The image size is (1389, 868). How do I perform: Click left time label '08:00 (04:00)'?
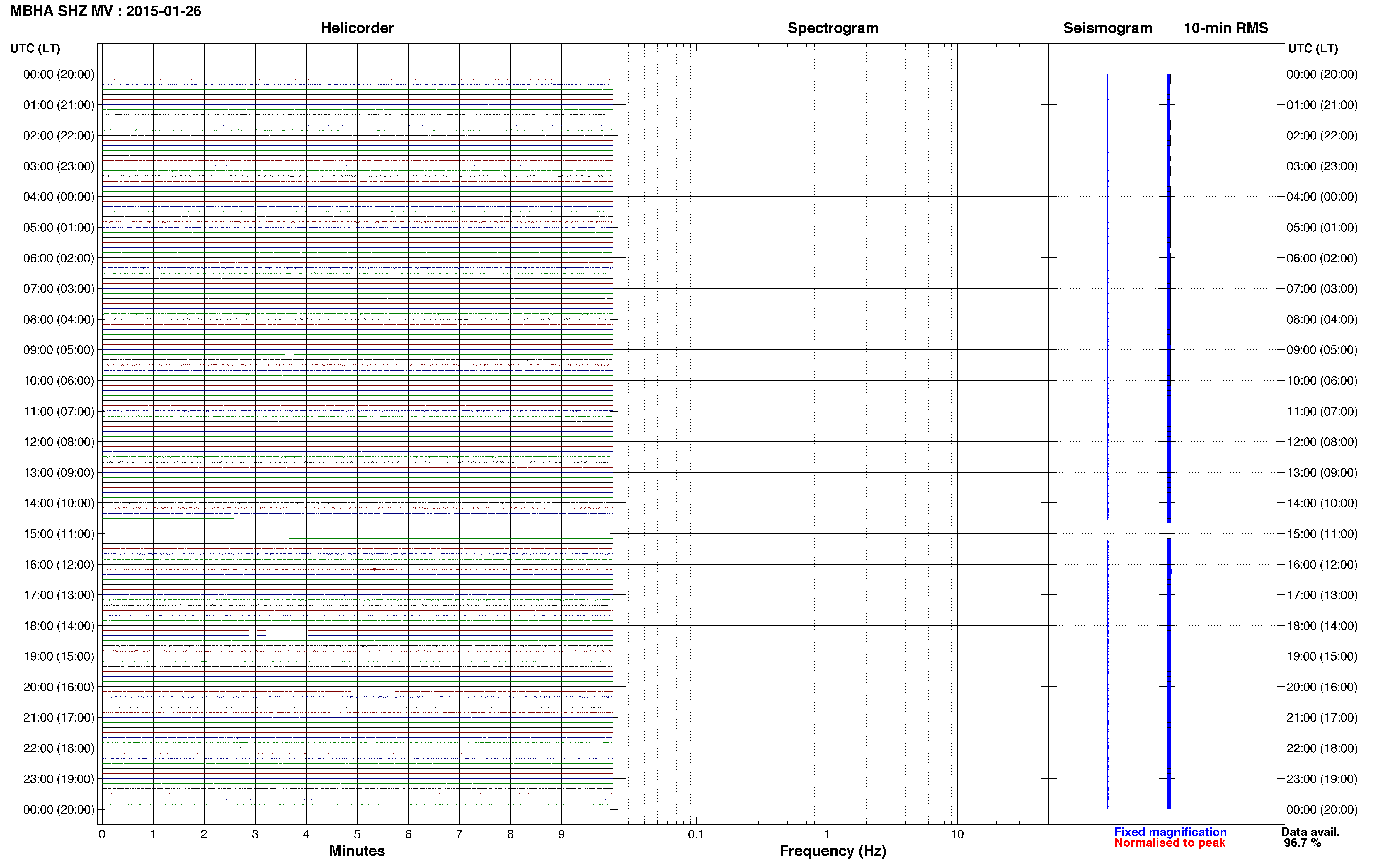[59, 319]
